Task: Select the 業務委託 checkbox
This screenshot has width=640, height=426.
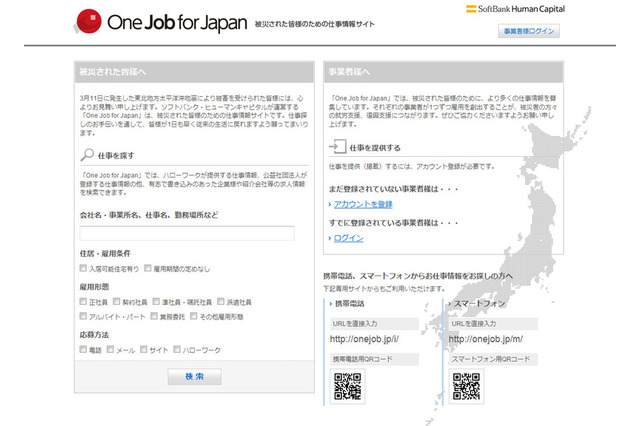Action: click(154, 316)
